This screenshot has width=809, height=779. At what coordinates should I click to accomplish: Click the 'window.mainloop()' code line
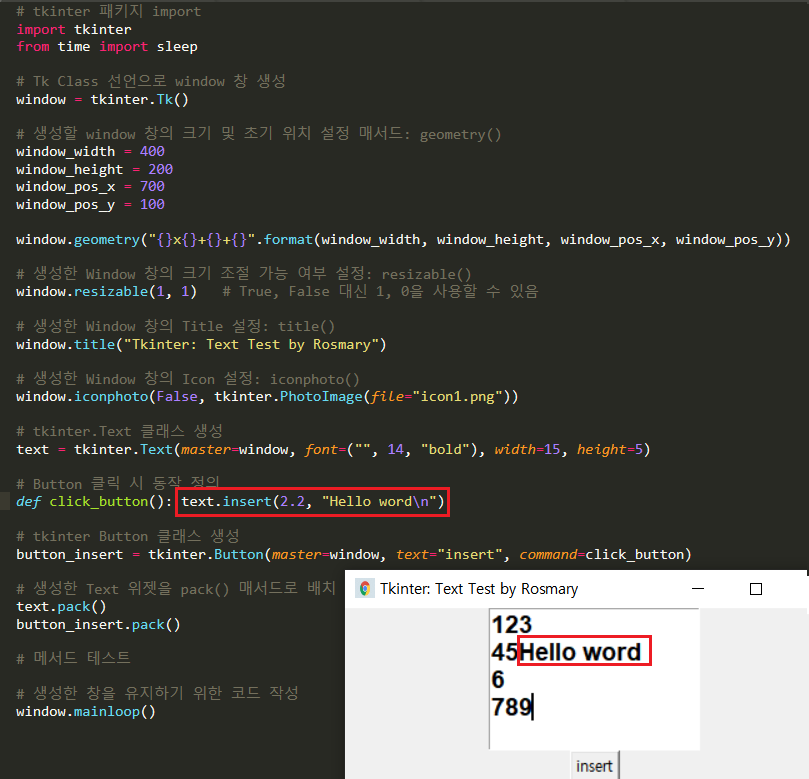point(86,712)
